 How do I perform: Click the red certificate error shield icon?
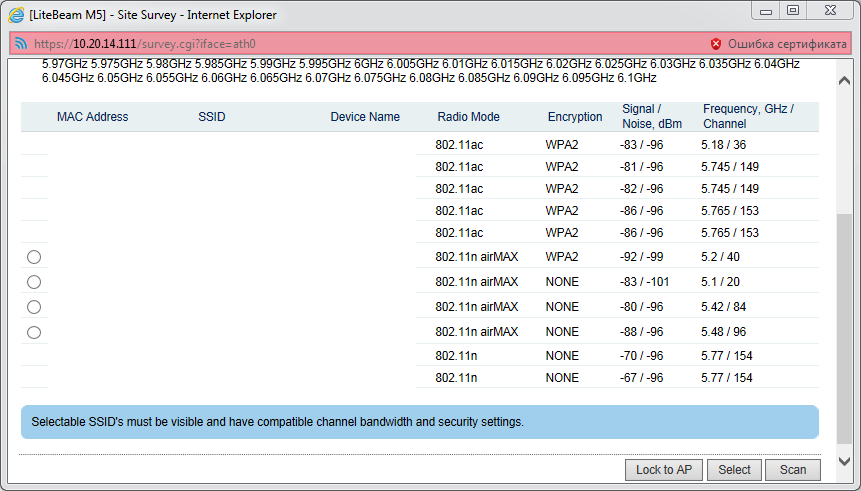(715, 44)
